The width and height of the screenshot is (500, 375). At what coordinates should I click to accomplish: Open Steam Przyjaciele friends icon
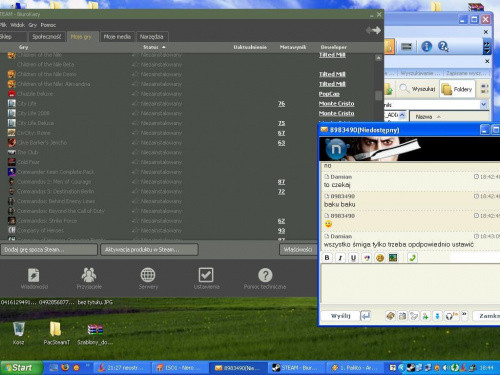[89, 278]
